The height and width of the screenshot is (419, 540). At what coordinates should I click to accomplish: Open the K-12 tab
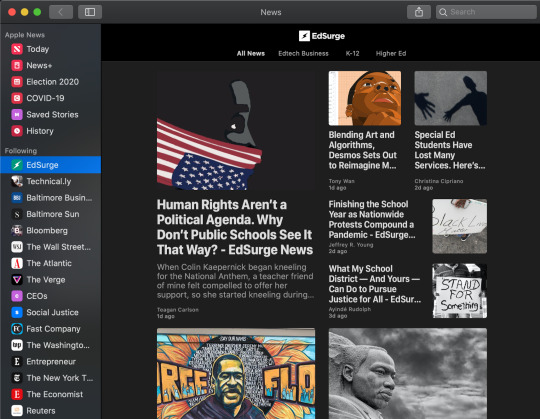click(352, 53)
